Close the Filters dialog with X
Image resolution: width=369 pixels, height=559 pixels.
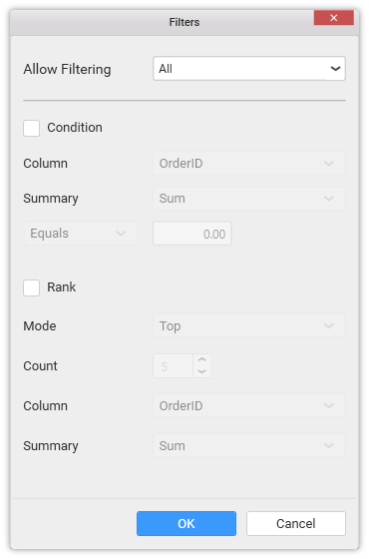[x=334, y=17]
